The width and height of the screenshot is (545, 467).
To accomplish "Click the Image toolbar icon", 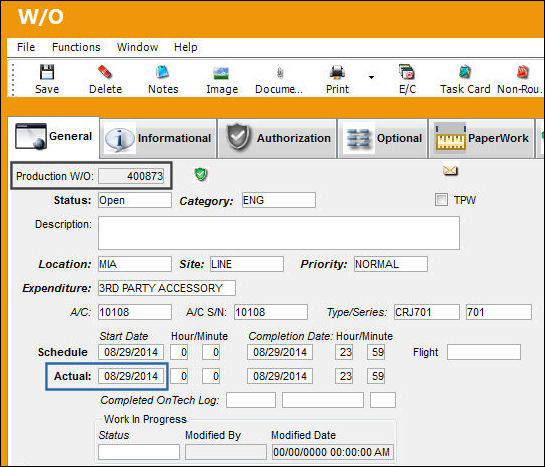I will point(221,73).
